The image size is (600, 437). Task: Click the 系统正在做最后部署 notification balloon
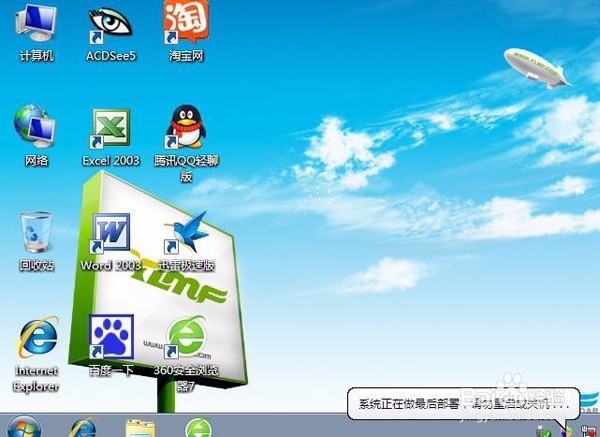464,404
